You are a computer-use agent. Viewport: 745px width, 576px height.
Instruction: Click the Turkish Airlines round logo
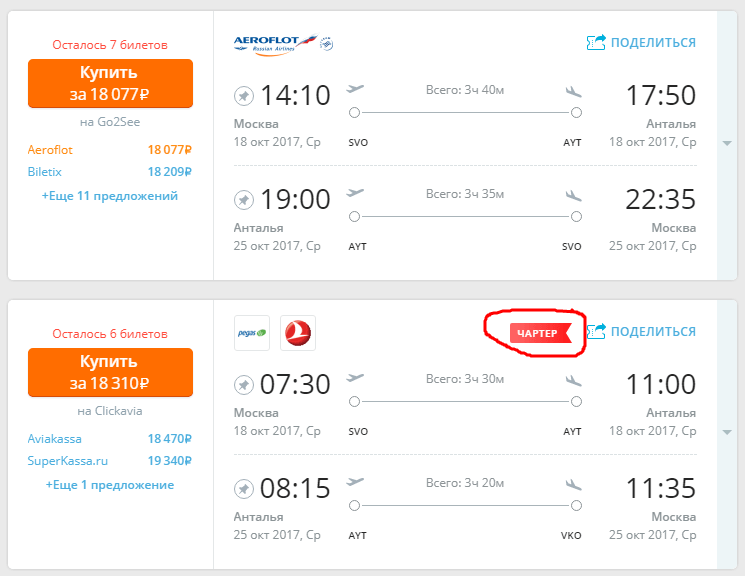297,333
